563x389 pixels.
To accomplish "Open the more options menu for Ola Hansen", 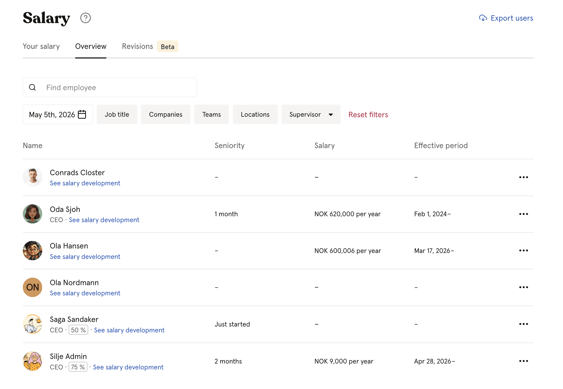I will [523, 250].
